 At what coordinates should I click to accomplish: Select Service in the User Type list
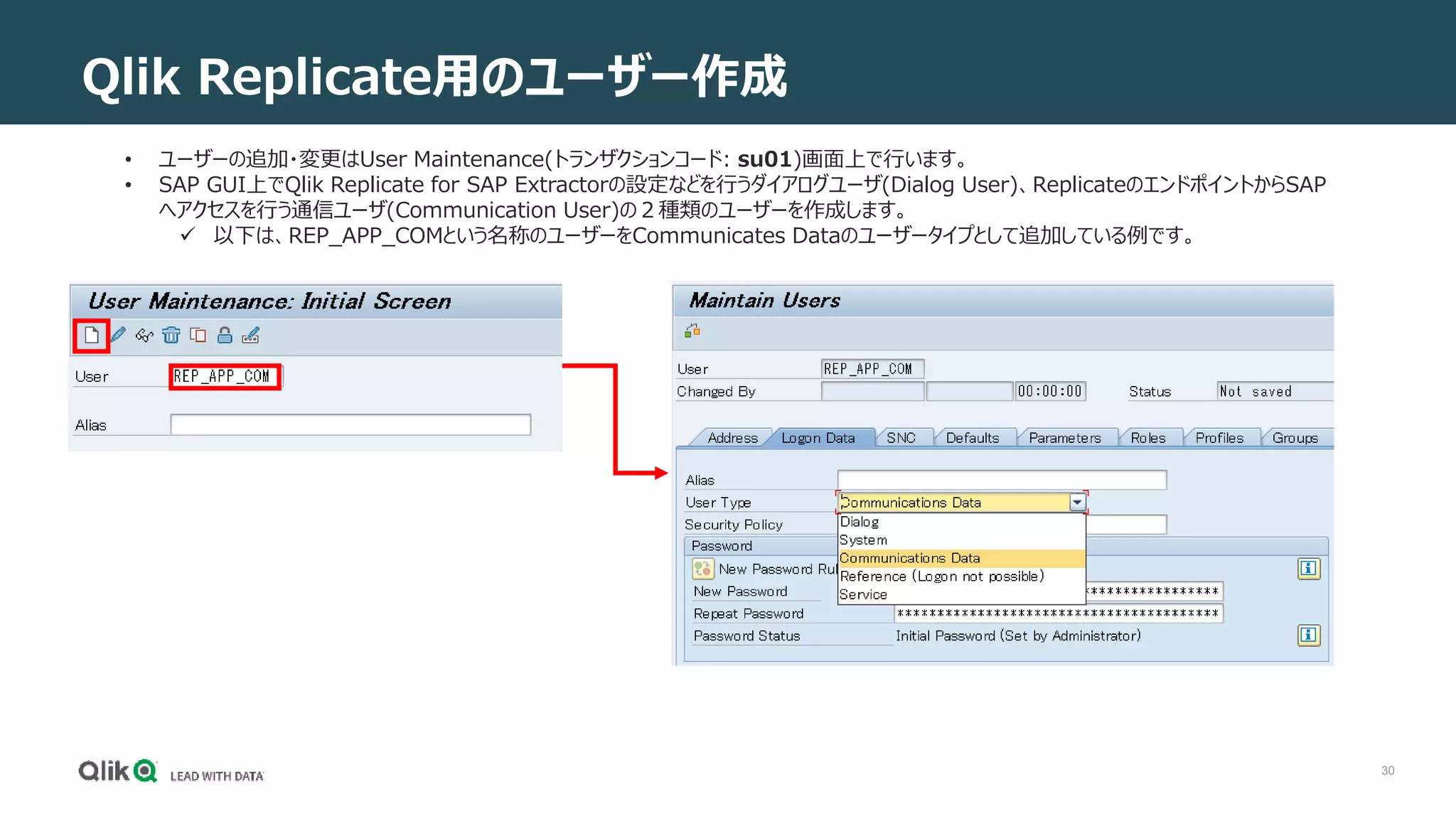point(962,594)
